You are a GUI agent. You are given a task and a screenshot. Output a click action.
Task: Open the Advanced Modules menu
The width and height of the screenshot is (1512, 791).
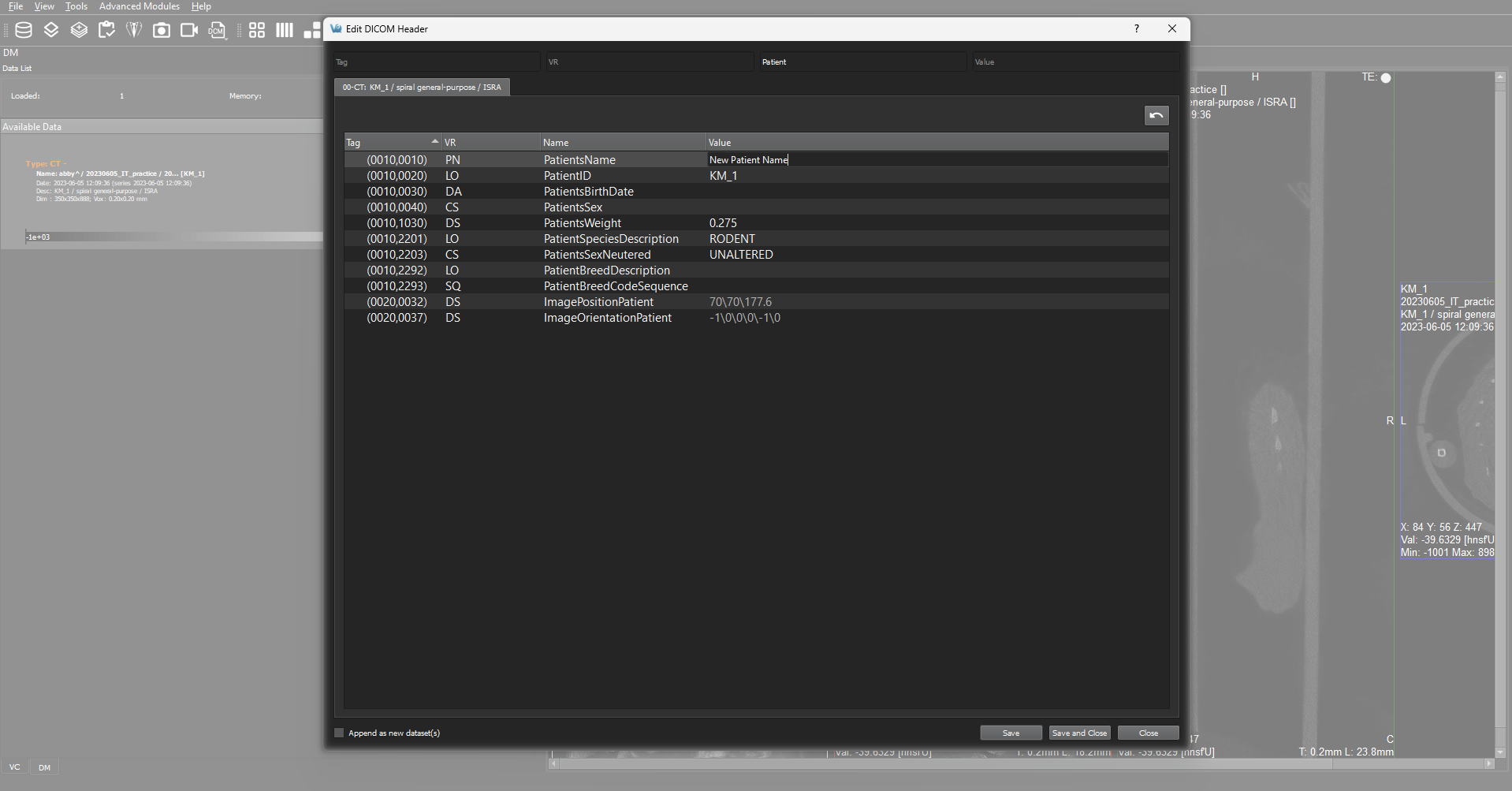tap(140, 6)
